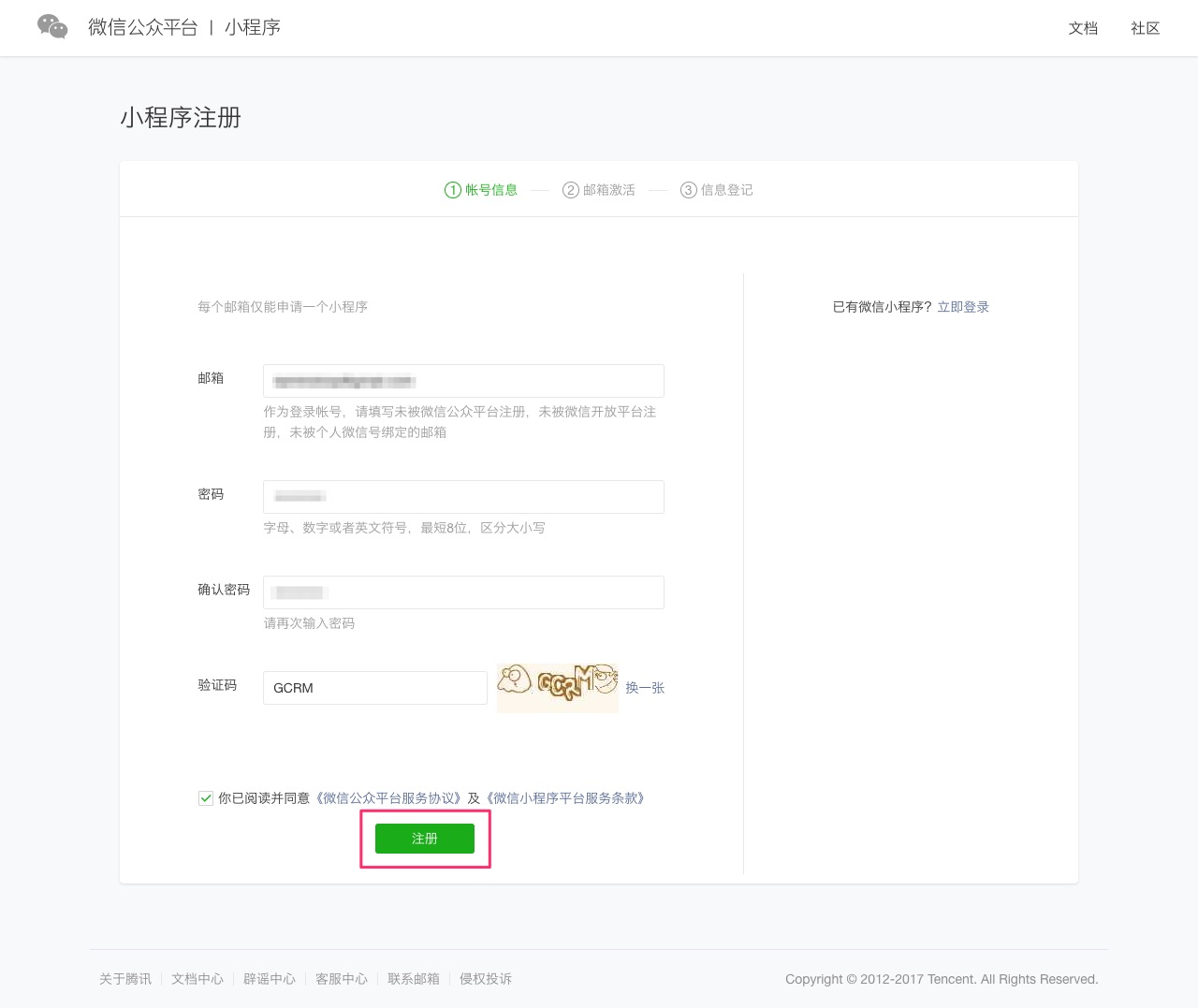Click the 密码 password input field
This screenshot has height=1008, width=1198.
click(x=462, y=496)
